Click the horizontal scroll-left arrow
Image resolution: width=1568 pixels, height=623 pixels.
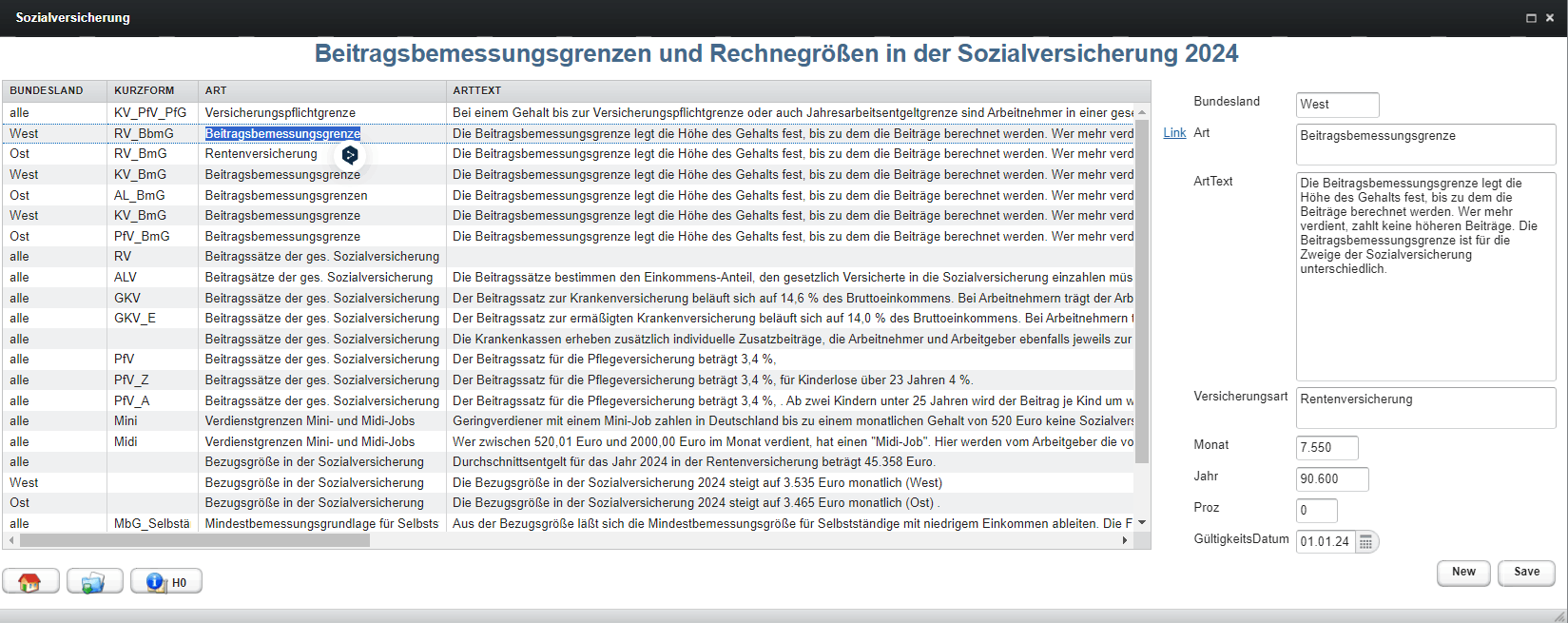click(x=11, y=540)
